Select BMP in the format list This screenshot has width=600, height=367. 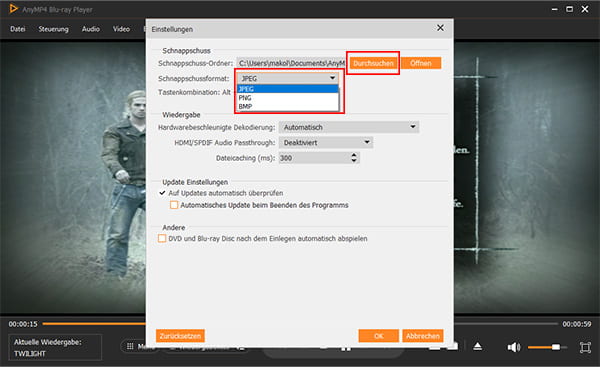pyautogui.click(x=287, y=106)
